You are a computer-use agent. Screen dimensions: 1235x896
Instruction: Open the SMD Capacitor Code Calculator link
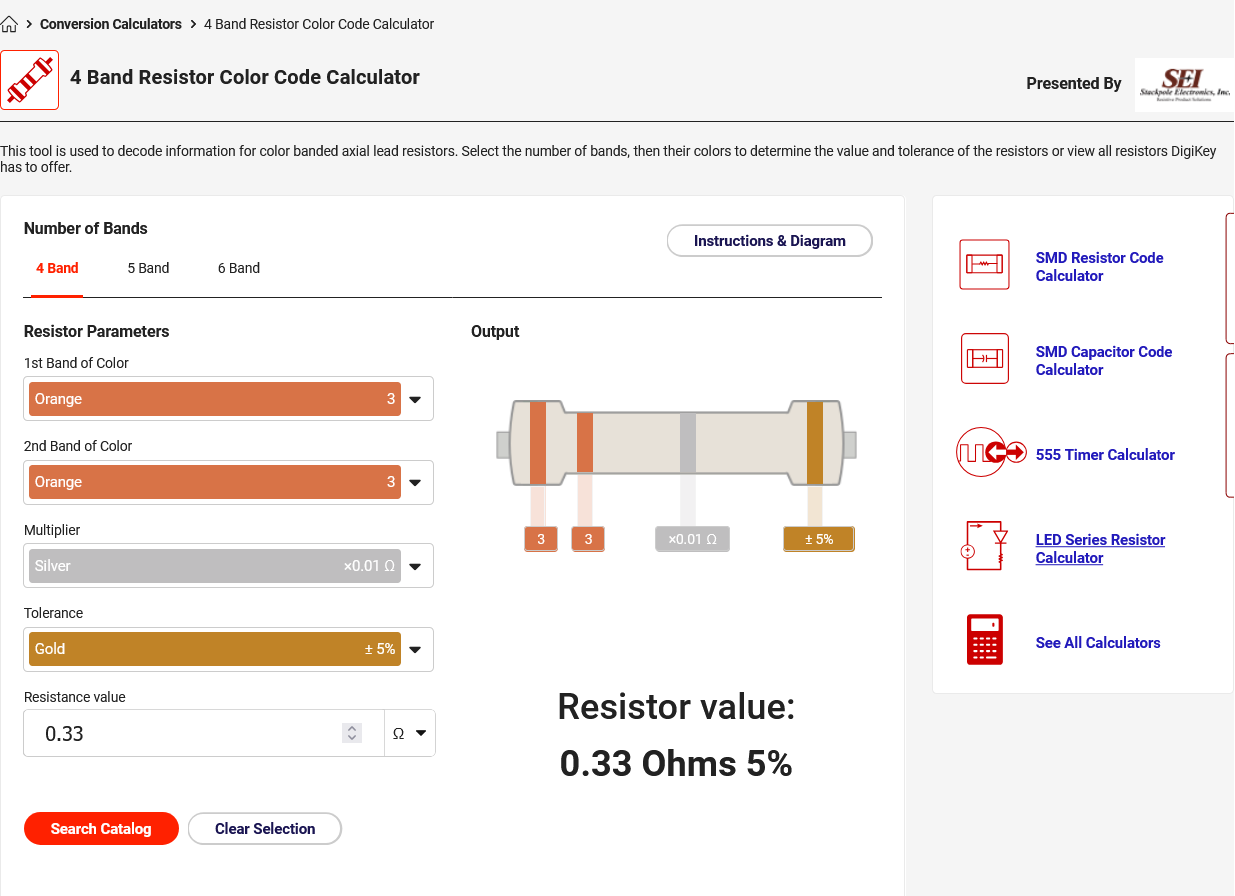pyautogui.click(x=1104, y=361)
